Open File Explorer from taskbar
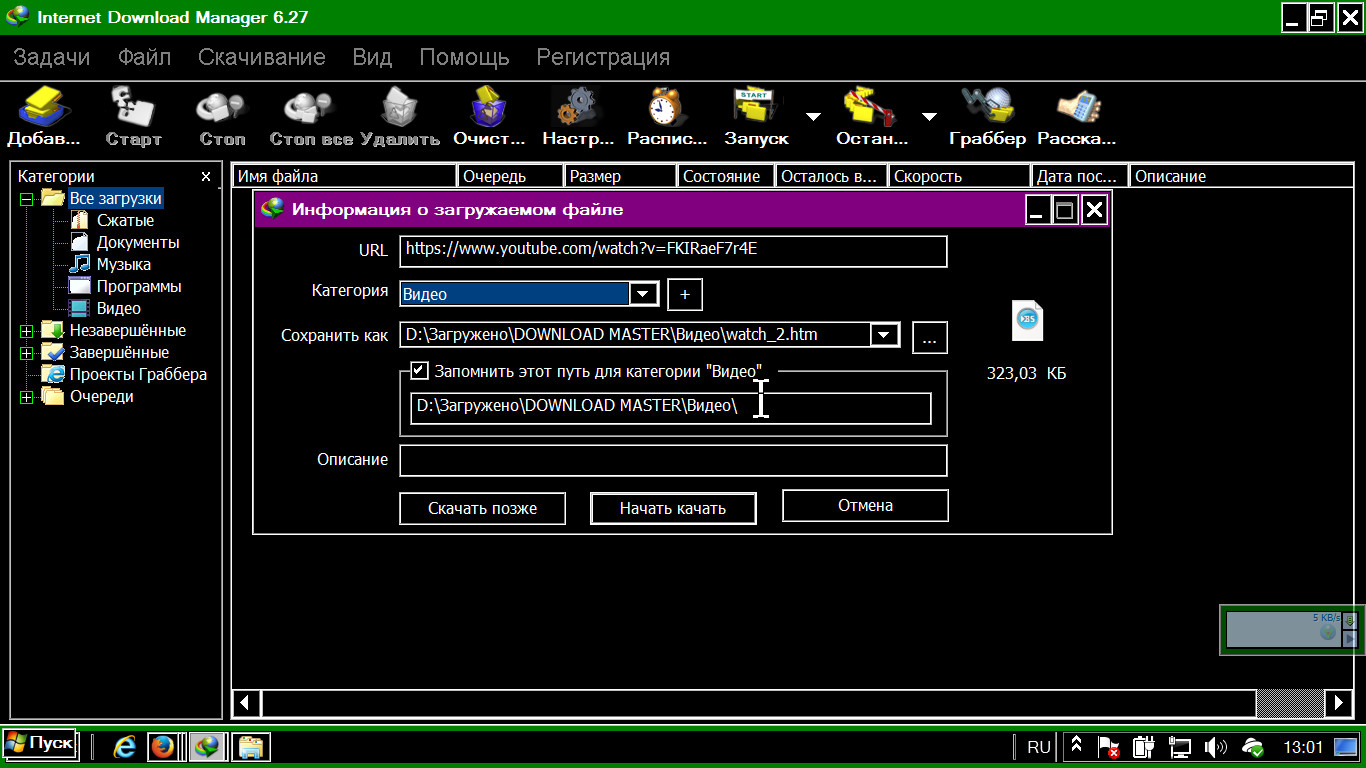Viewport: 1366px width, 768px height. (250, 746)
